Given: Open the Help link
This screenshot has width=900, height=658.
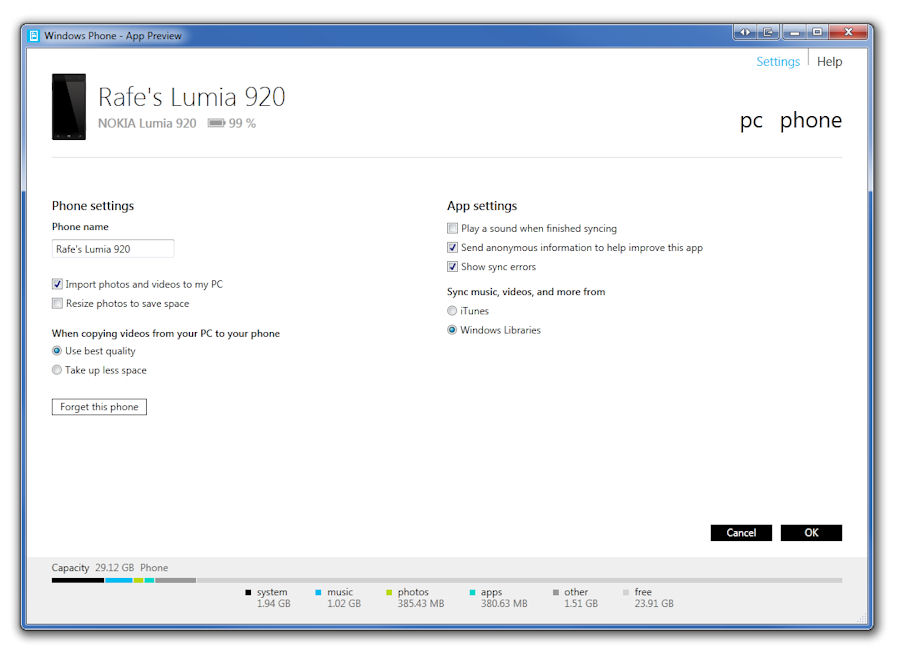Looking at the screenshot, I should coord(829,61).
